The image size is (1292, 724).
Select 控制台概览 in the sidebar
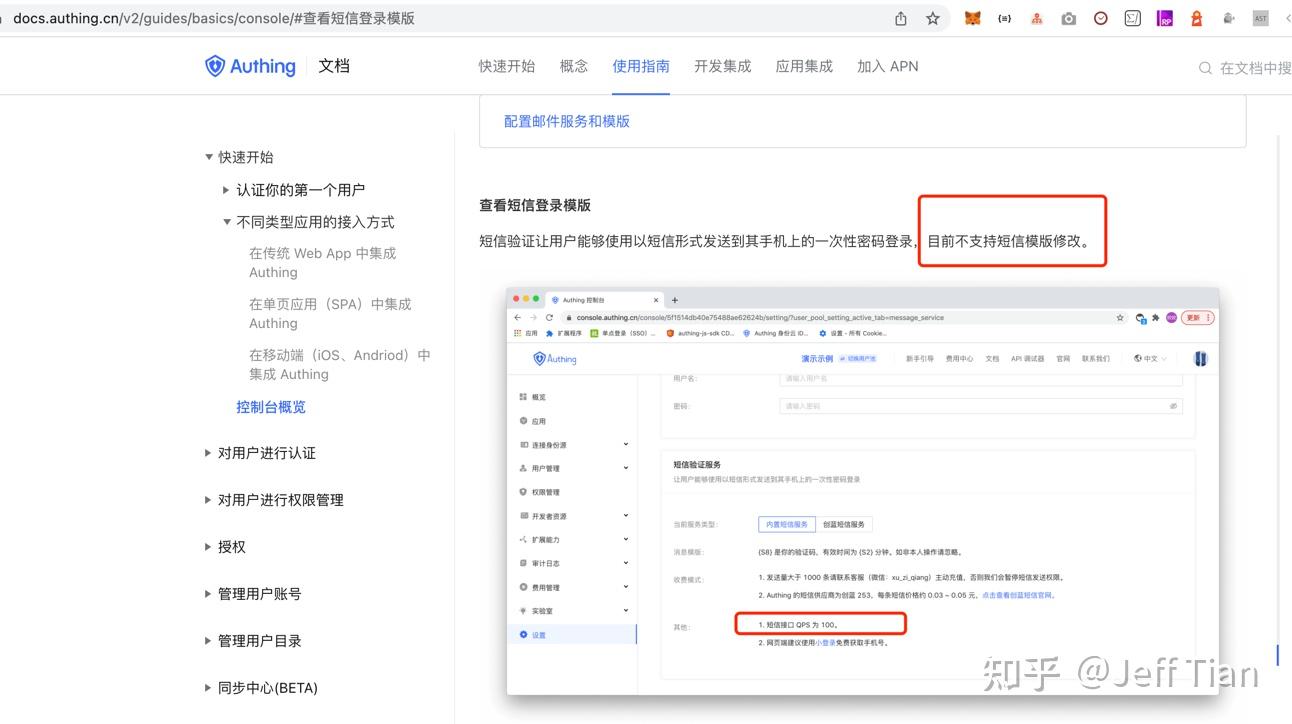(x=271, y=407)
